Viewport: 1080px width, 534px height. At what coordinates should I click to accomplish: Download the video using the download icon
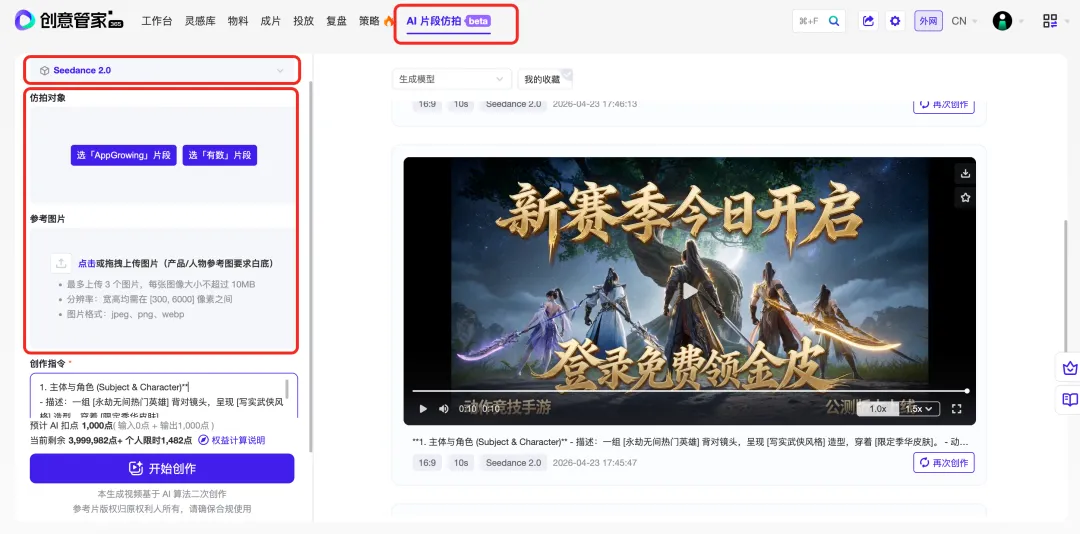pyautogui.click(x=965, y=173)
